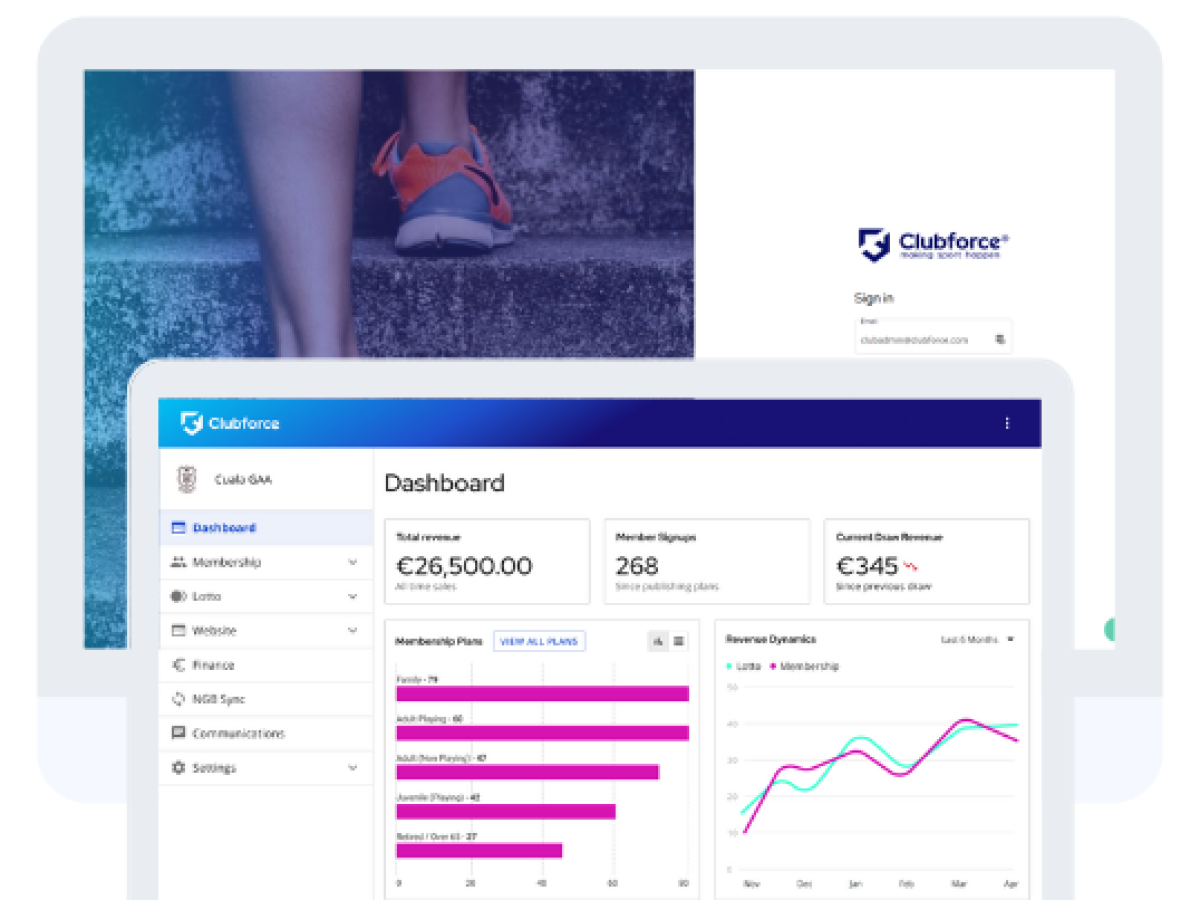The height and width of the screenshot is (900, 1200).
Task: Toggle Membership series in chart legend
Action: click(803, 666)
